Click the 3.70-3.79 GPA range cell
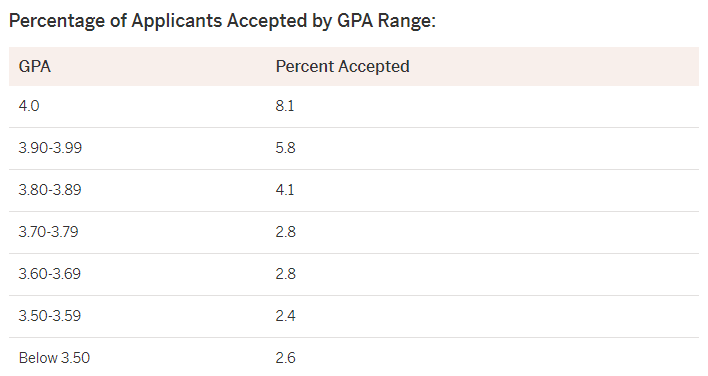708x376 pixels. (x=48, y=232)
